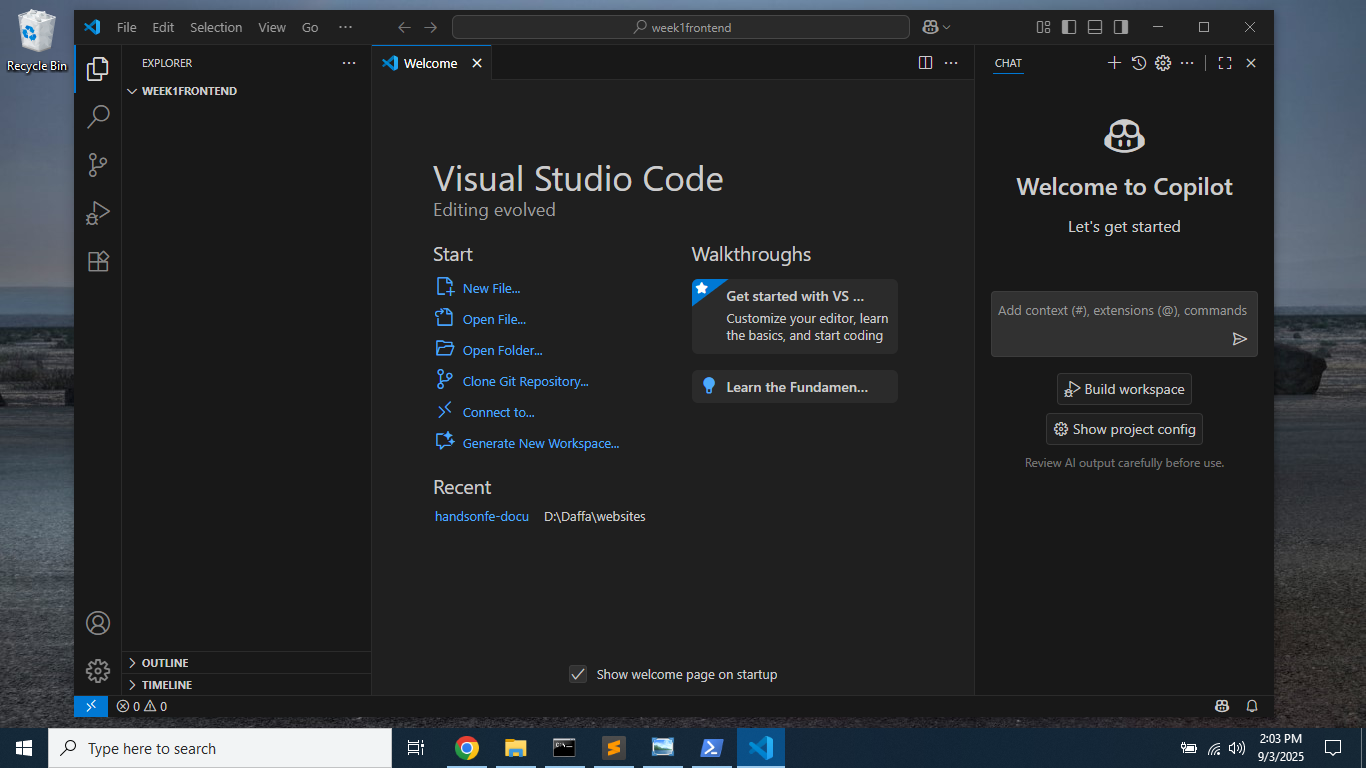Select the Welcome tab
Screen dimensions: 1366x768
(x=430, y=63)
